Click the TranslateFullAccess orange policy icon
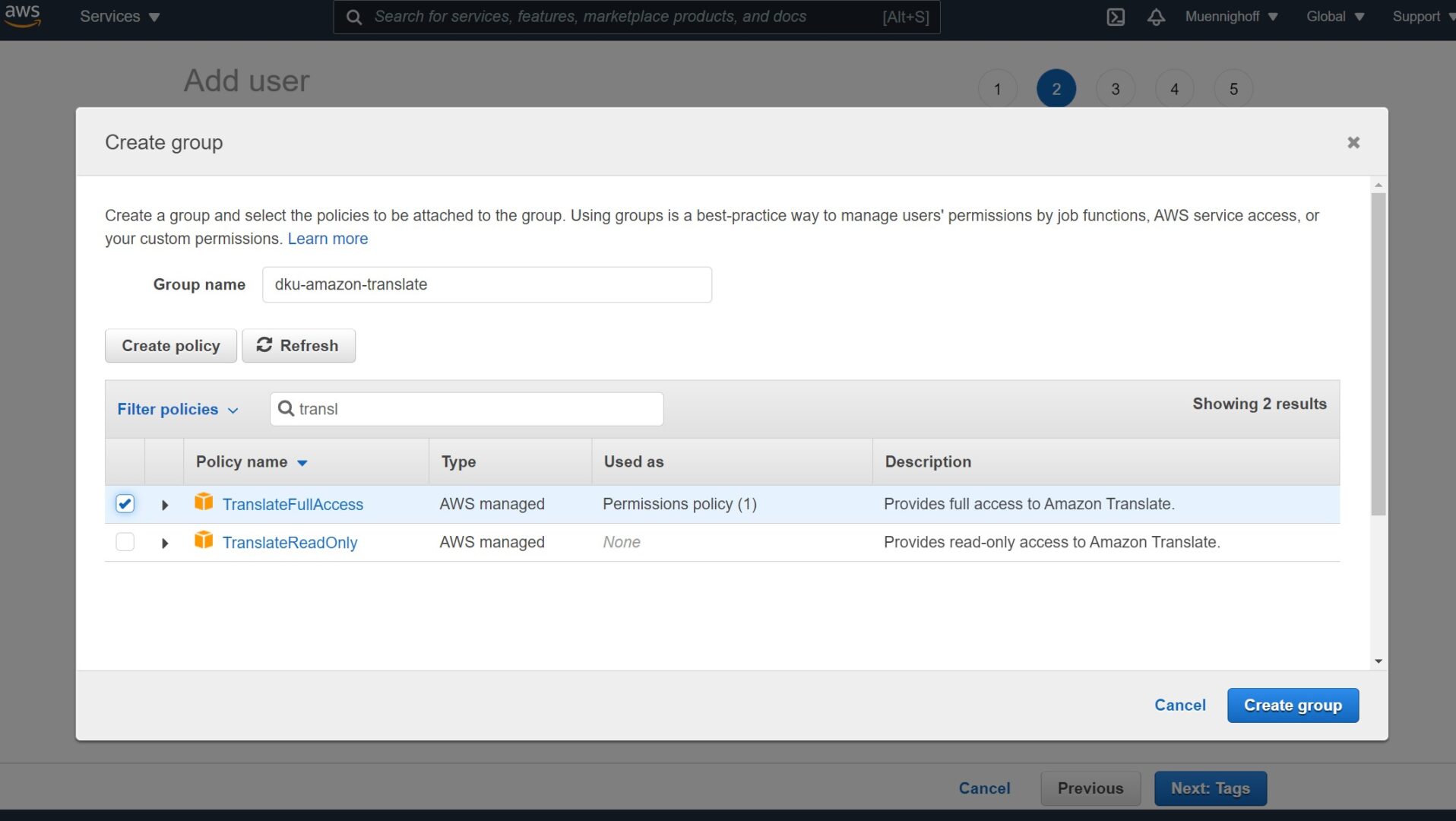The height and width of the screenshot is (821, 1456). [x=203, y=502]
